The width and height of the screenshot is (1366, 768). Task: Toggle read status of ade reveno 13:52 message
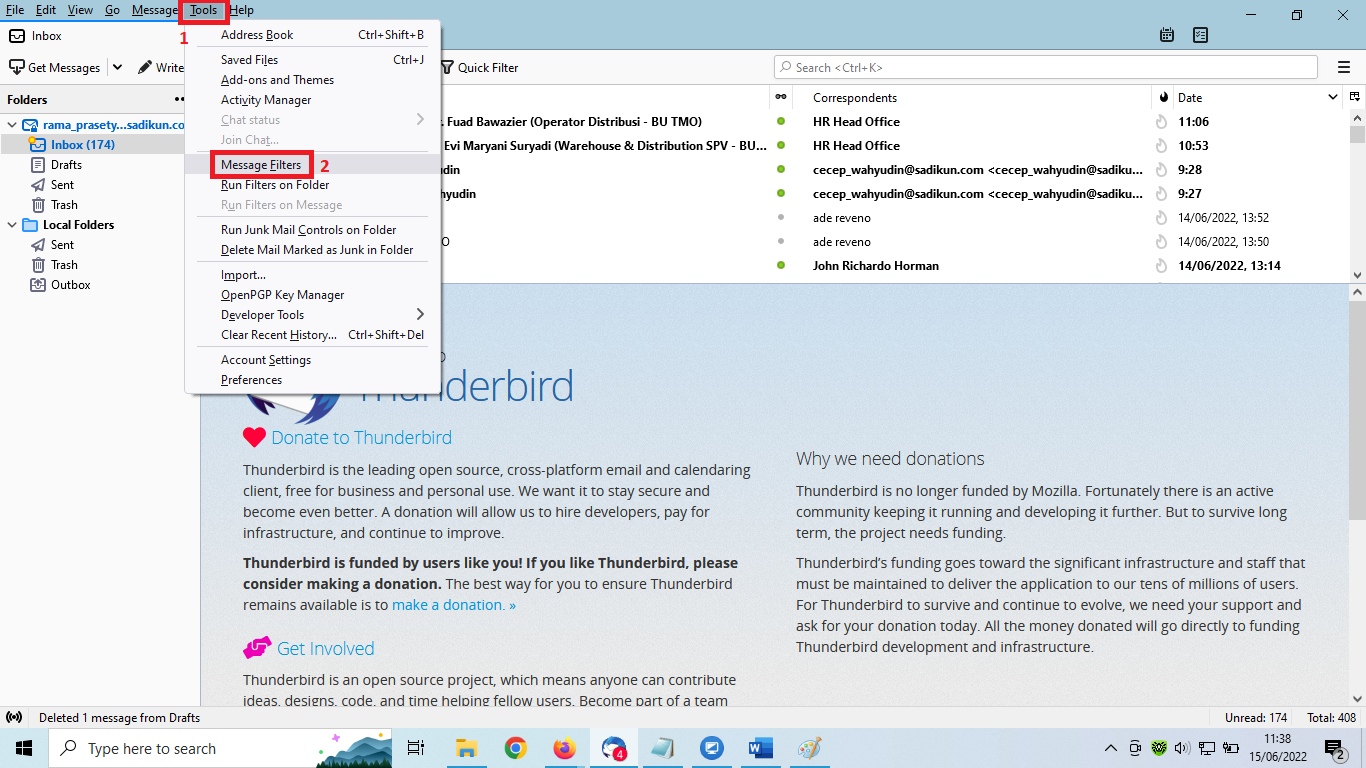[x=781, y=217]
